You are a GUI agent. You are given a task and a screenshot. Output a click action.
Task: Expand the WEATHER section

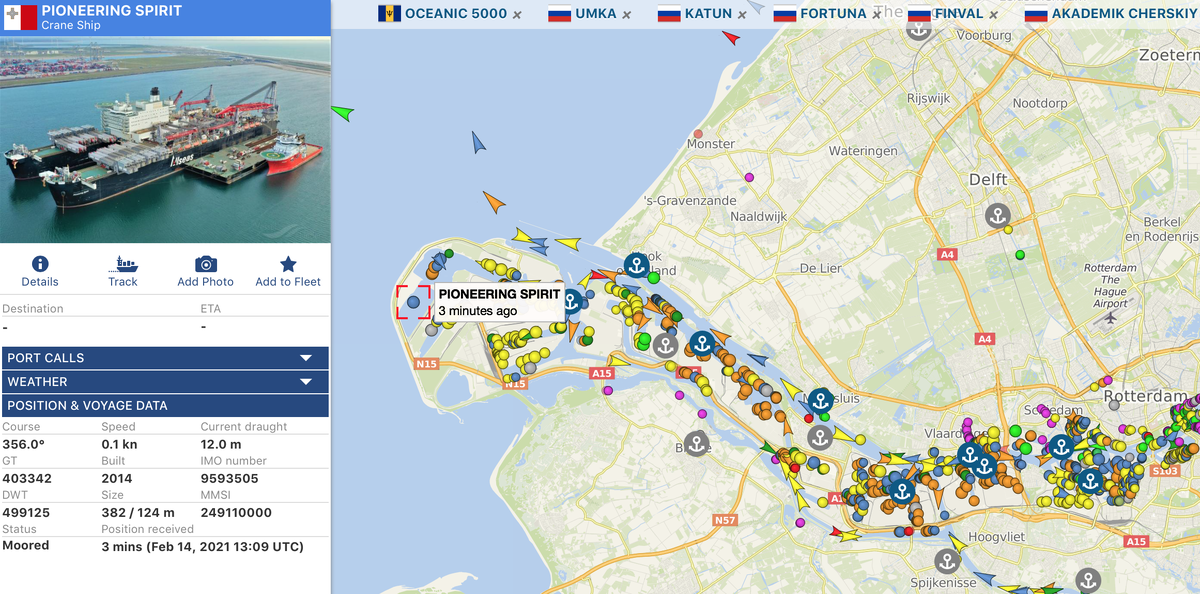pyautogui.click(x=165, y=382)
